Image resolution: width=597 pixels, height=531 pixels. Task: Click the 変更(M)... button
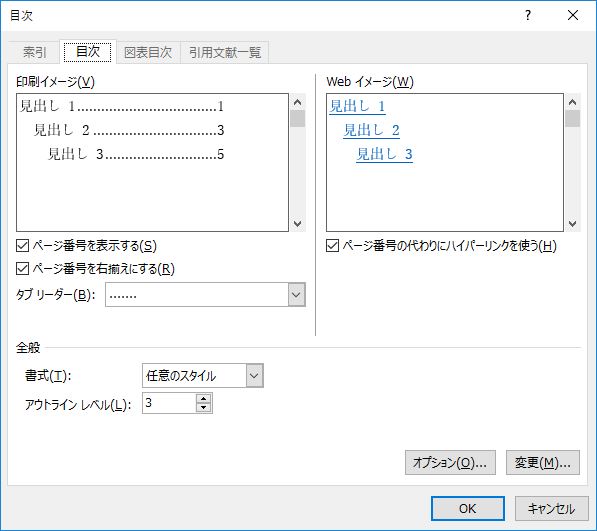543,462
